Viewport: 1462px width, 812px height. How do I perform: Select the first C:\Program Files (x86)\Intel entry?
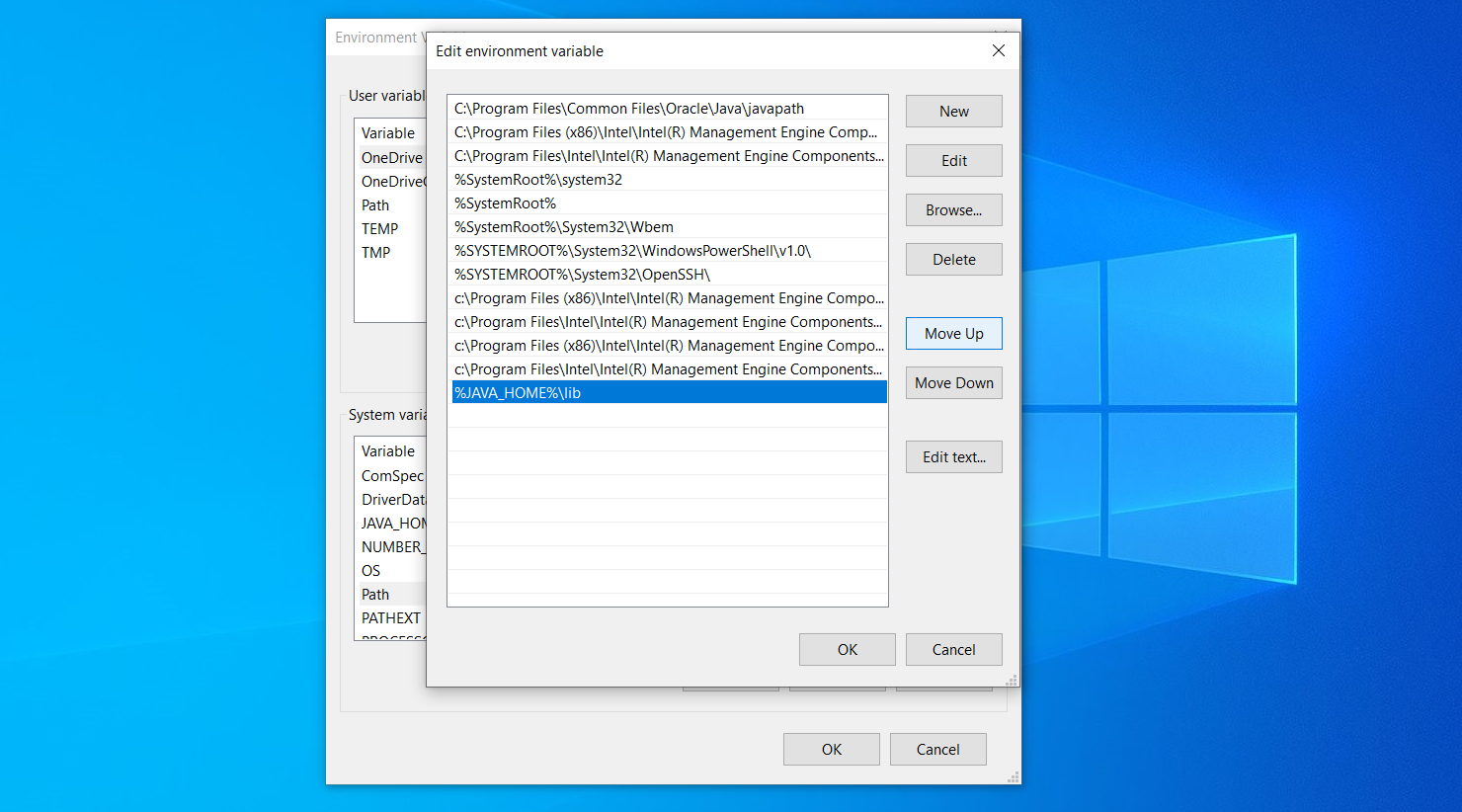[669, 132]
